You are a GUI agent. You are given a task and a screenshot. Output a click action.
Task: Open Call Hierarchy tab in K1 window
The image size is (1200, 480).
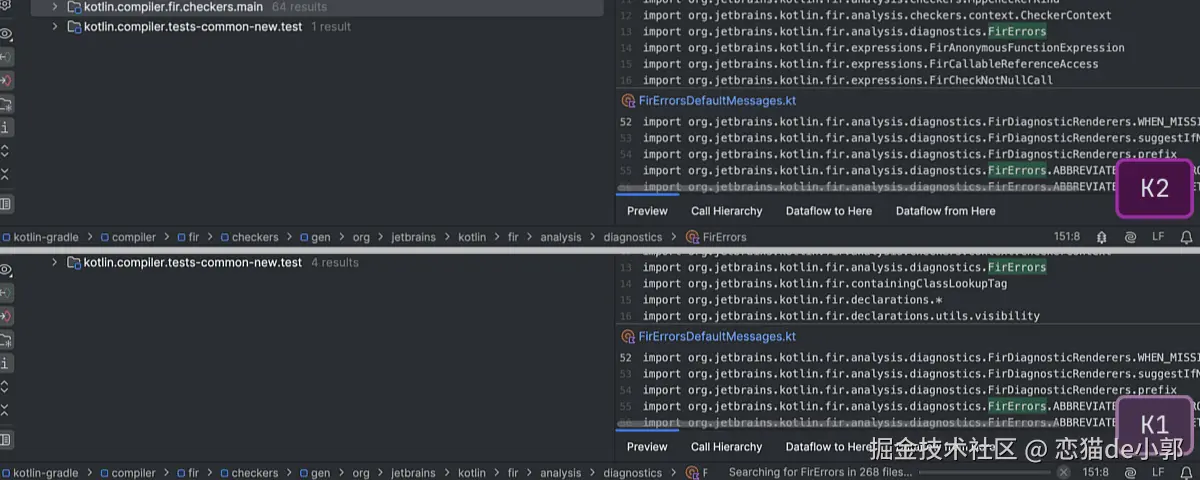point(727,447)
